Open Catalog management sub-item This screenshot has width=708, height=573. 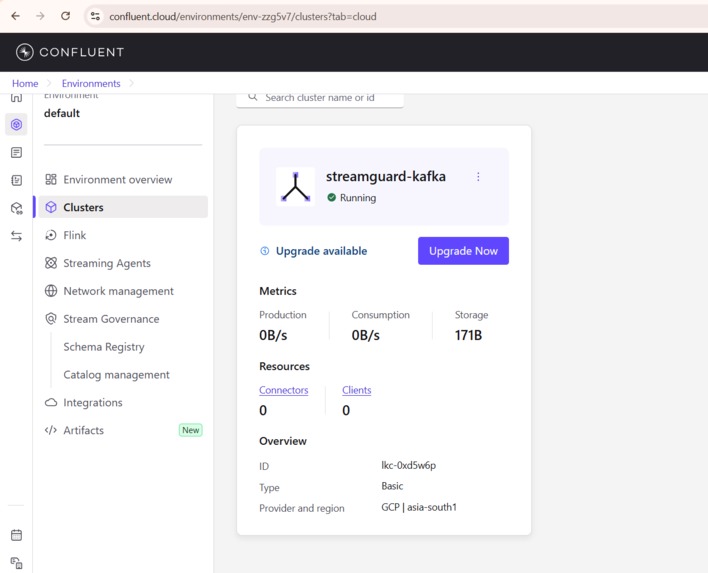coord(116,375)
